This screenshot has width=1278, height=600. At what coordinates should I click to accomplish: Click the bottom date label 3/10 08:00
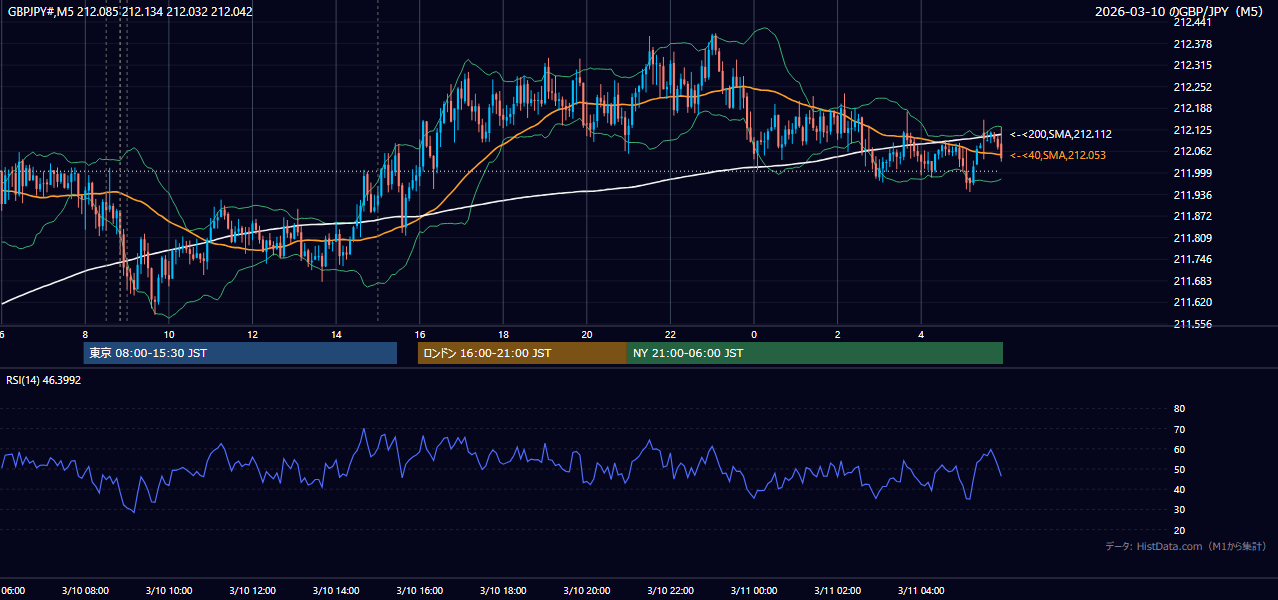[85, 591]
